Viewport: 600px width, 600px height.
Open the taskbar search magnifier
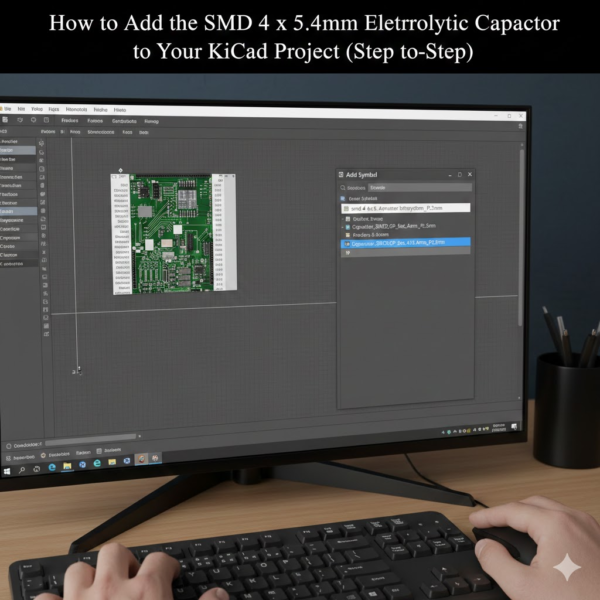click(21, 470)
